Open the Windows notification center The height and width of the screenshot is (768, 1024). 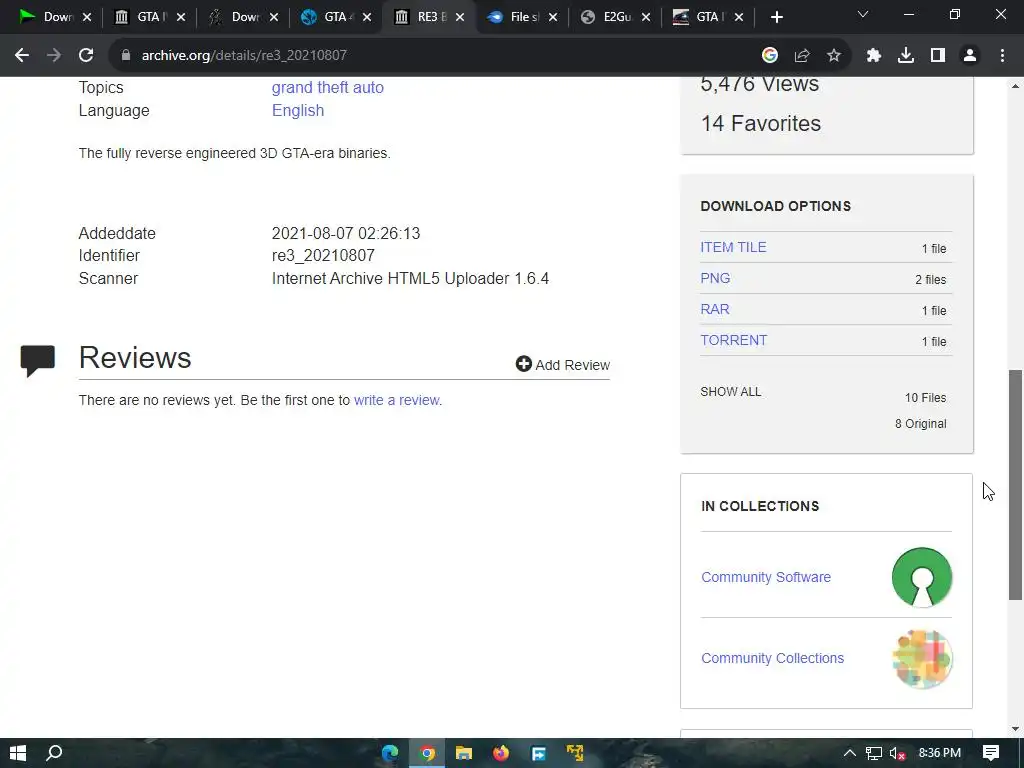pyautogui.click(x=991, y=753)
